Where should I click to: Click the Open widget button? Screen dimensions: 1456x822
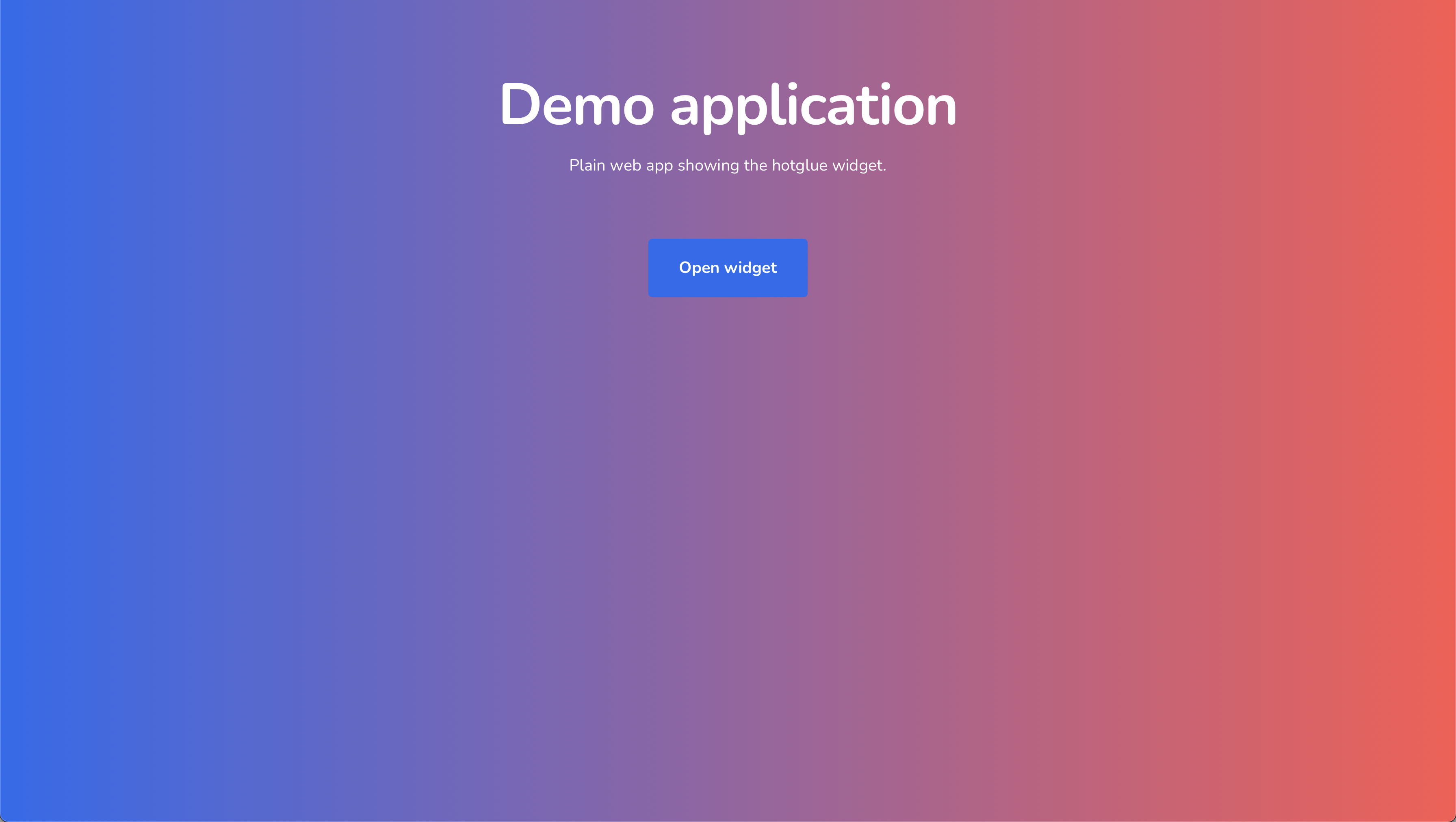click(x=728, y=268)
